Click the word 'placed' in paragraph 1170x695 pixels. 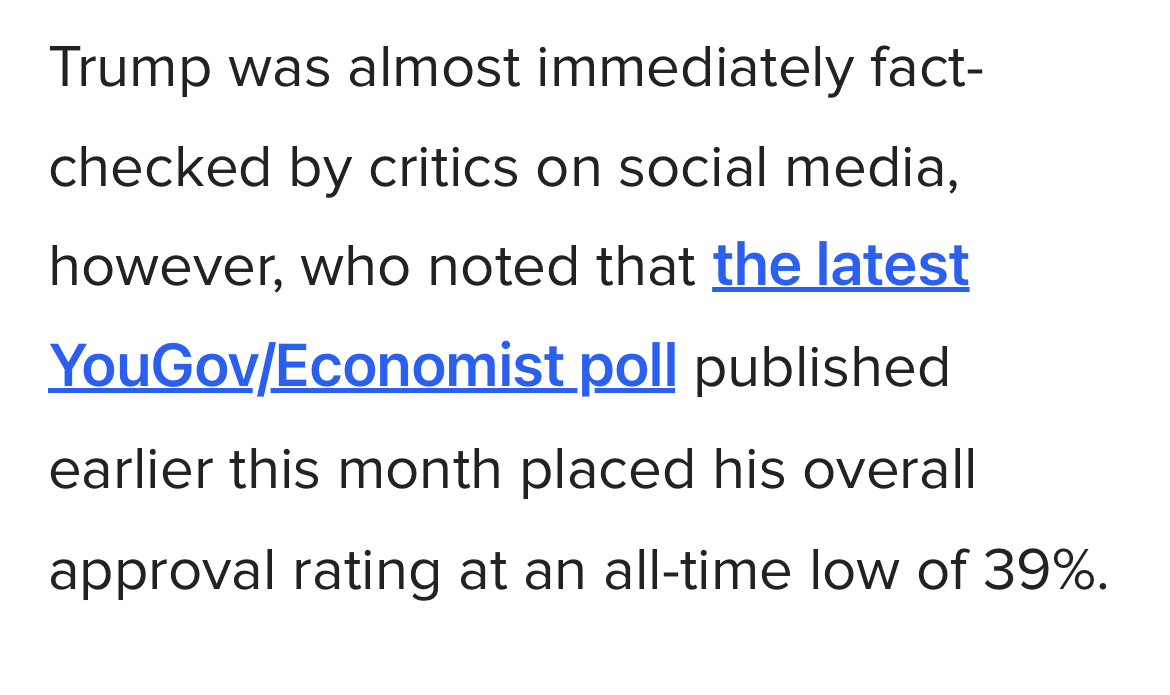[606, 468]
